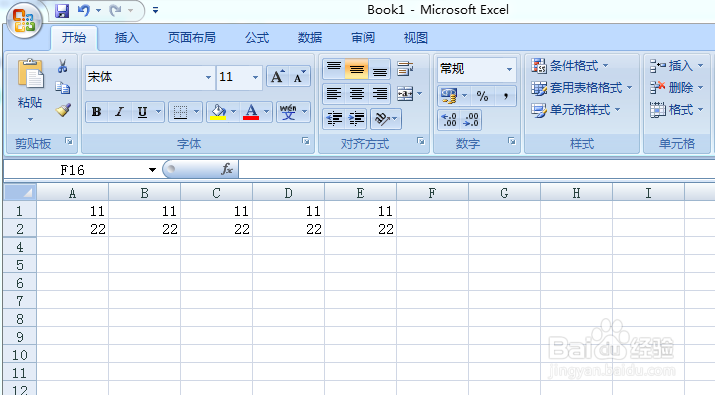This screenshot has height=395, width=715.
Task: Cut selection using the scissors icon
Action: pyautogui.click(x=63, y=66)
